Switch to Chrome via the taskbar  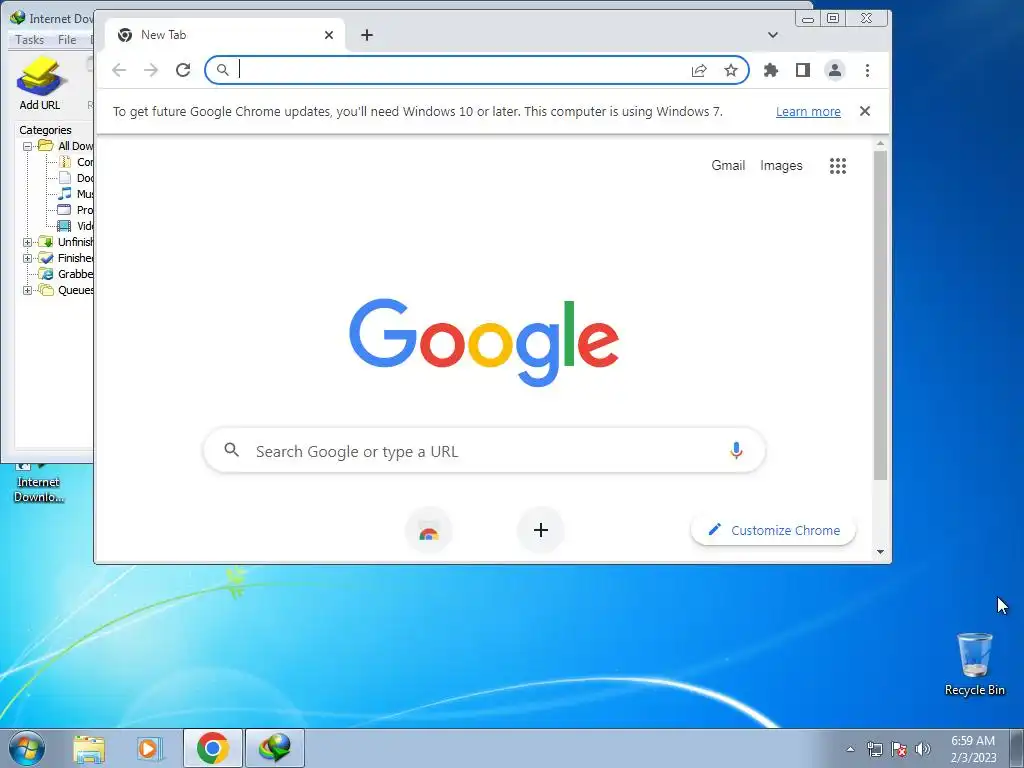click(213, 748)
